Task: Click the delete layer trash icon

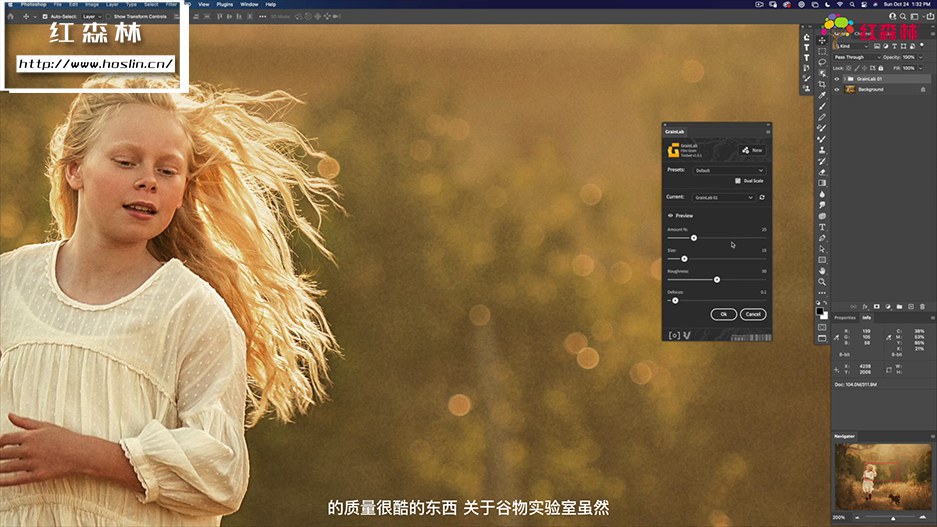Action: (923, 306)
